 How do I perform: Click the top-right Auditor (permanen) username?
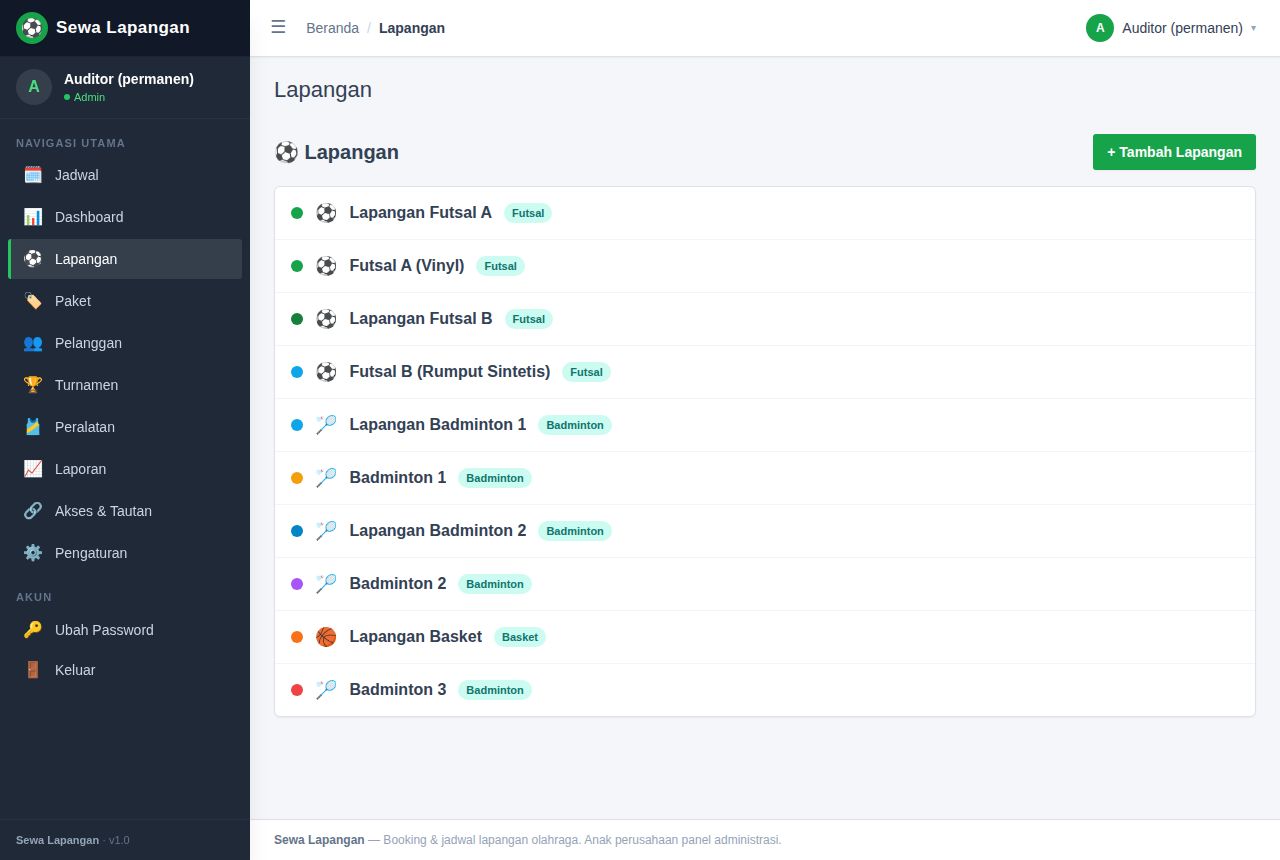pos(1182,28)
